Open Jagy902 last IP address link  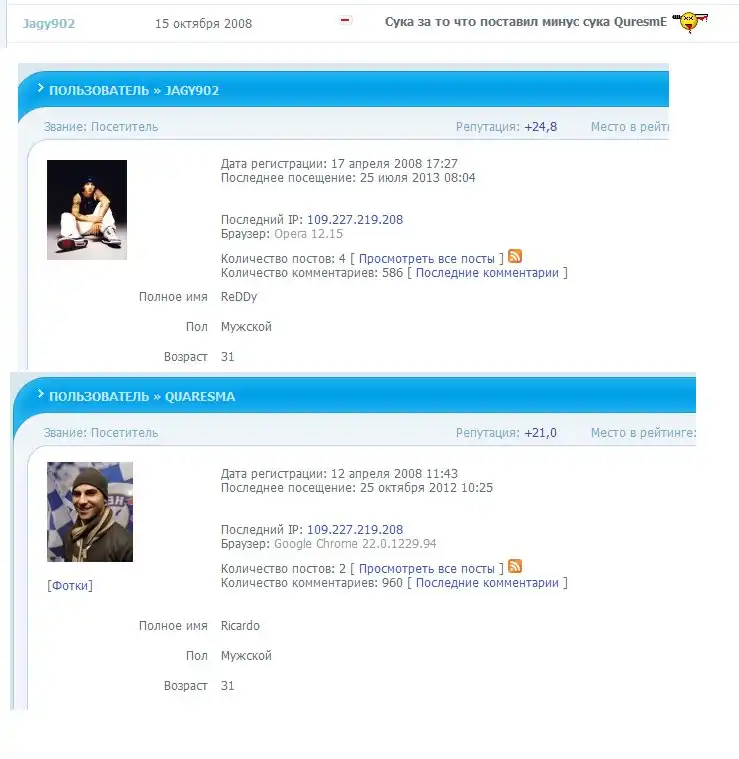pos(355,220)
